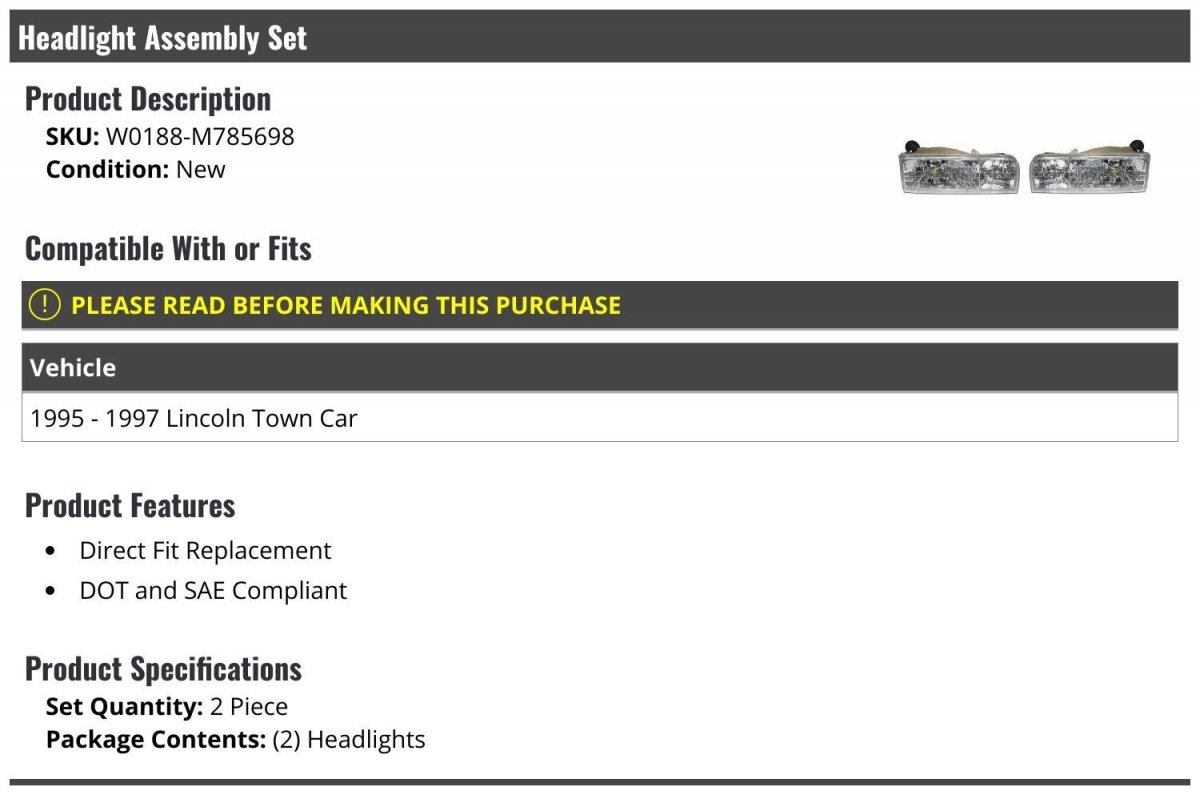Select the SKU number W0188-M785698
Viewport: 1200px width, 795px height.
tap(200, 136)
